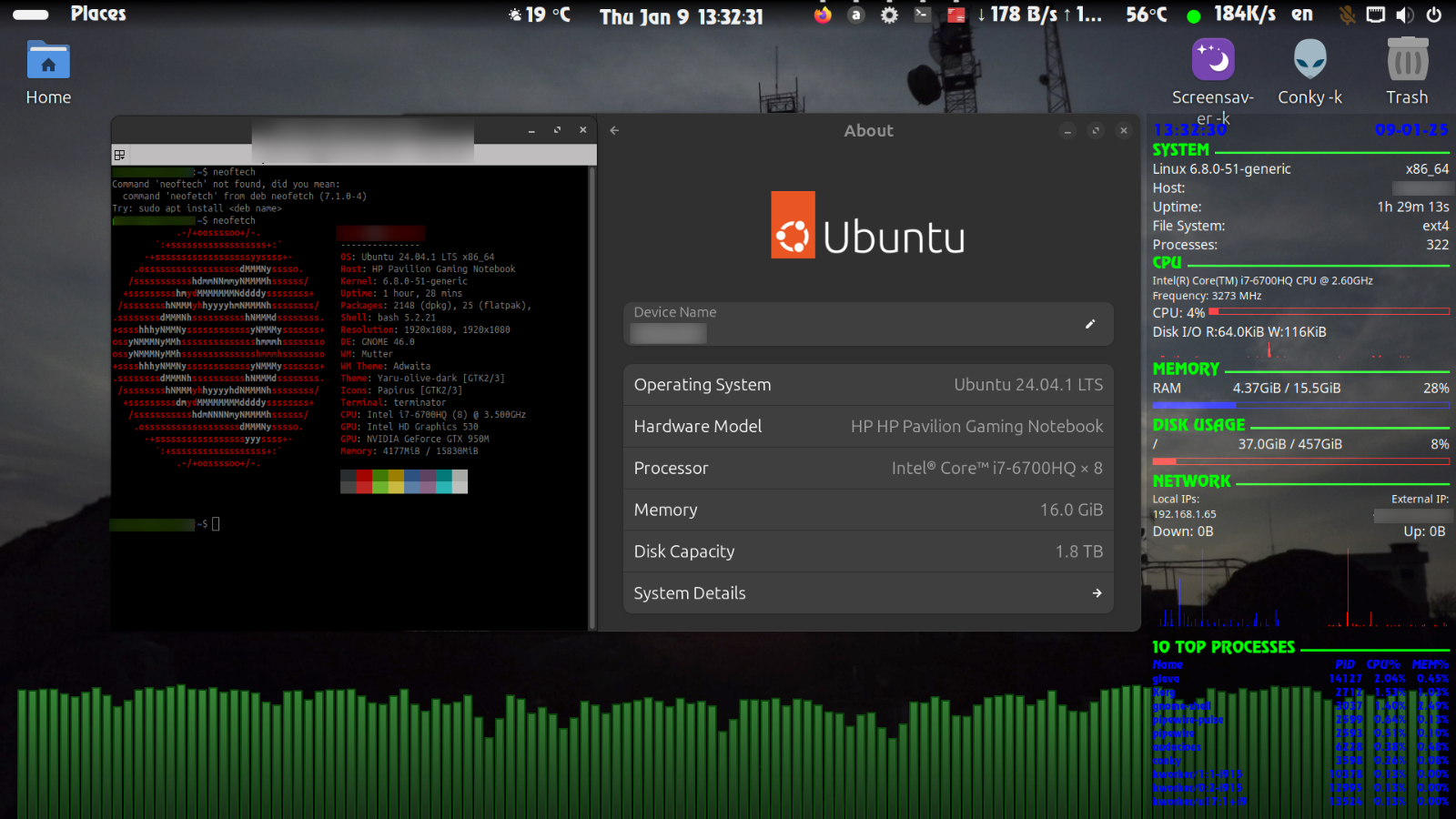
Task: Maximize the About window
Action: (1096, 131)
